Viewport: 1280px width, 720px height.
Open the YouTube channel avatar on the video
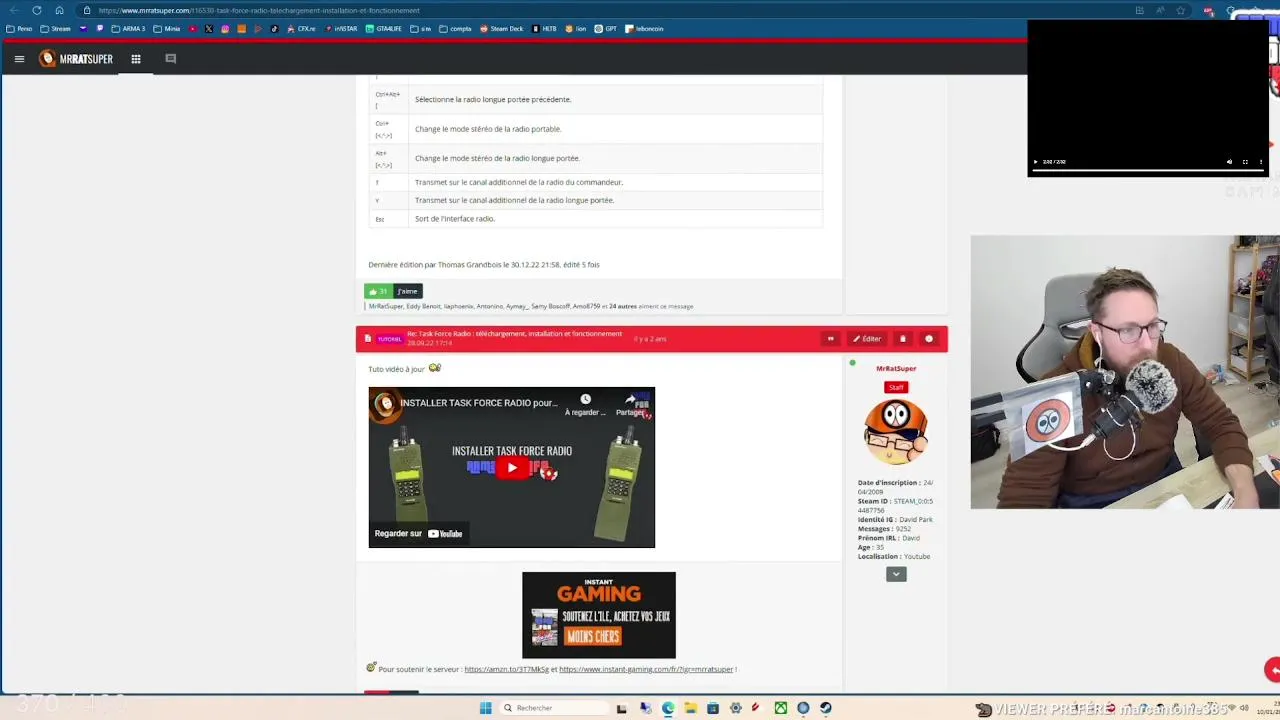coord(384,403)
